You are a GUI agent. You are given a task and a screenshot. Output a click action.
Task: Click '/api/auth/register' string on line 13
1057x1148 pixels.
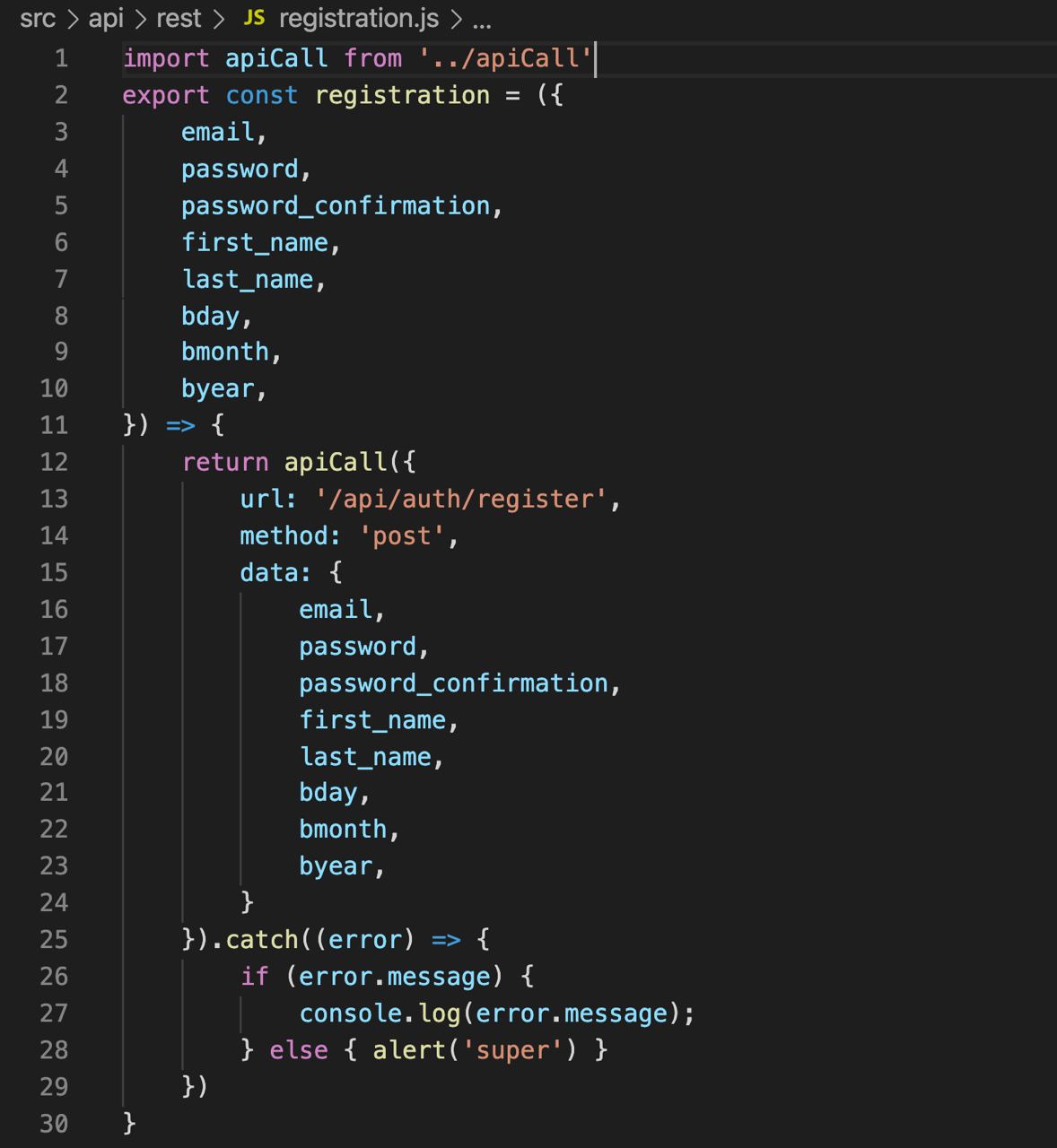click(x=461, y=499)
